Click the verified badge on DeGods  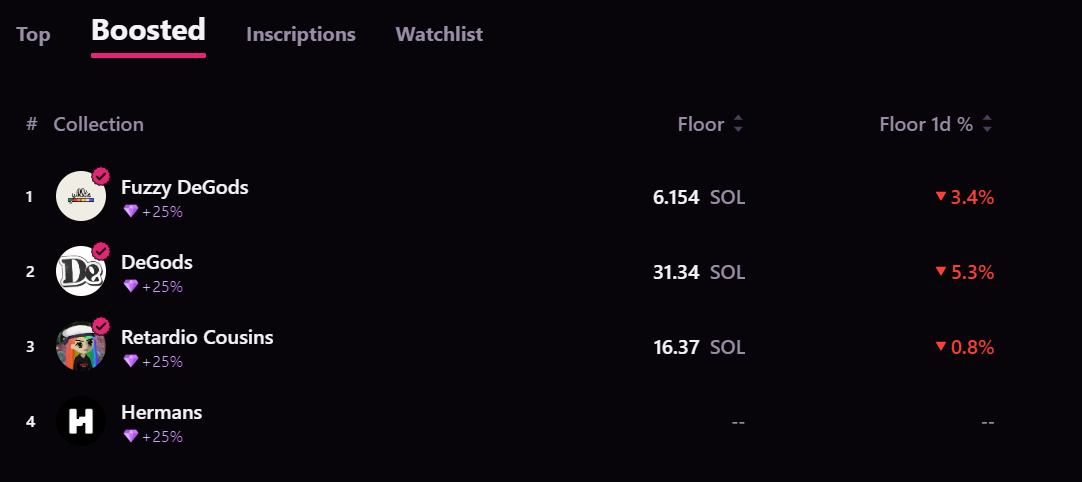coord(100,251)
